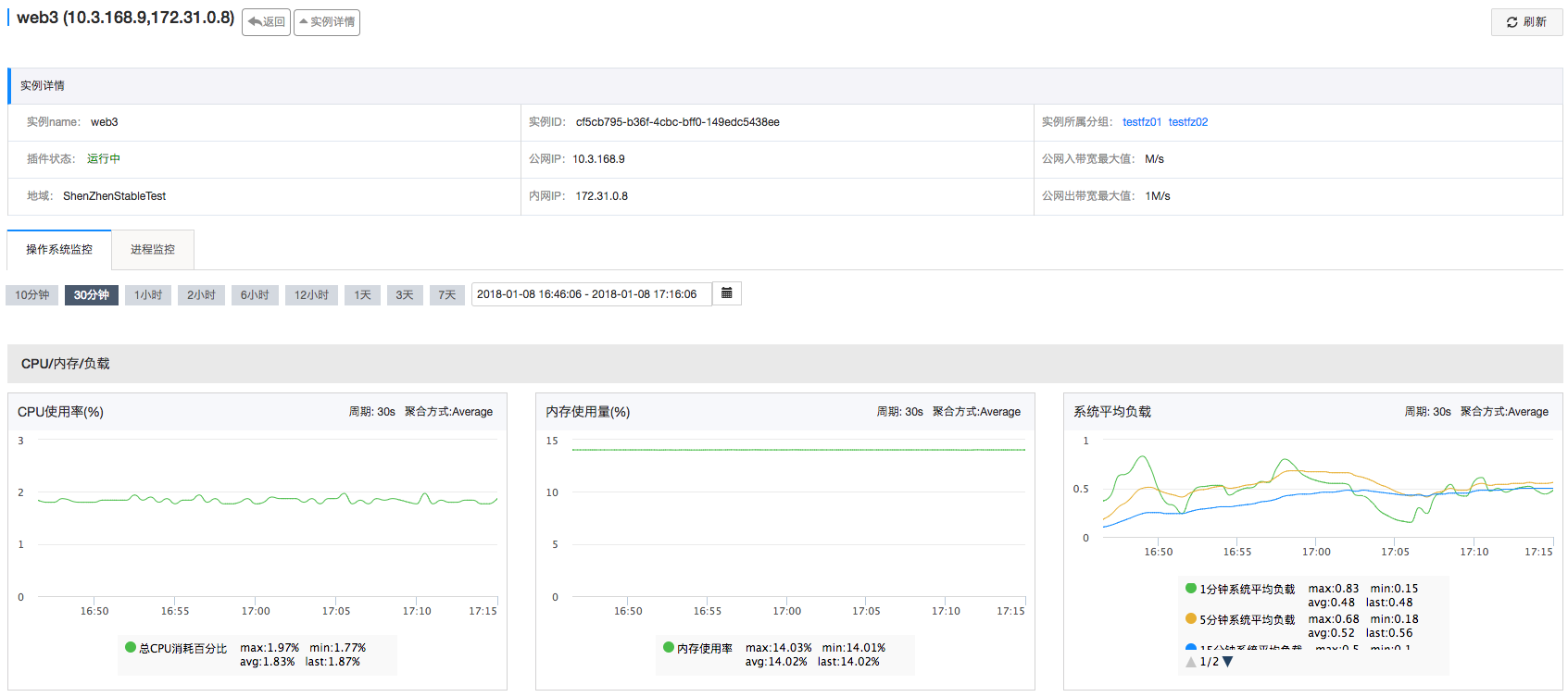Click instance ID cf5cb795-b36f-4cbc-bff0-149edc5438ee
This screenshot has height=697, width=1568.
point(678,122)
